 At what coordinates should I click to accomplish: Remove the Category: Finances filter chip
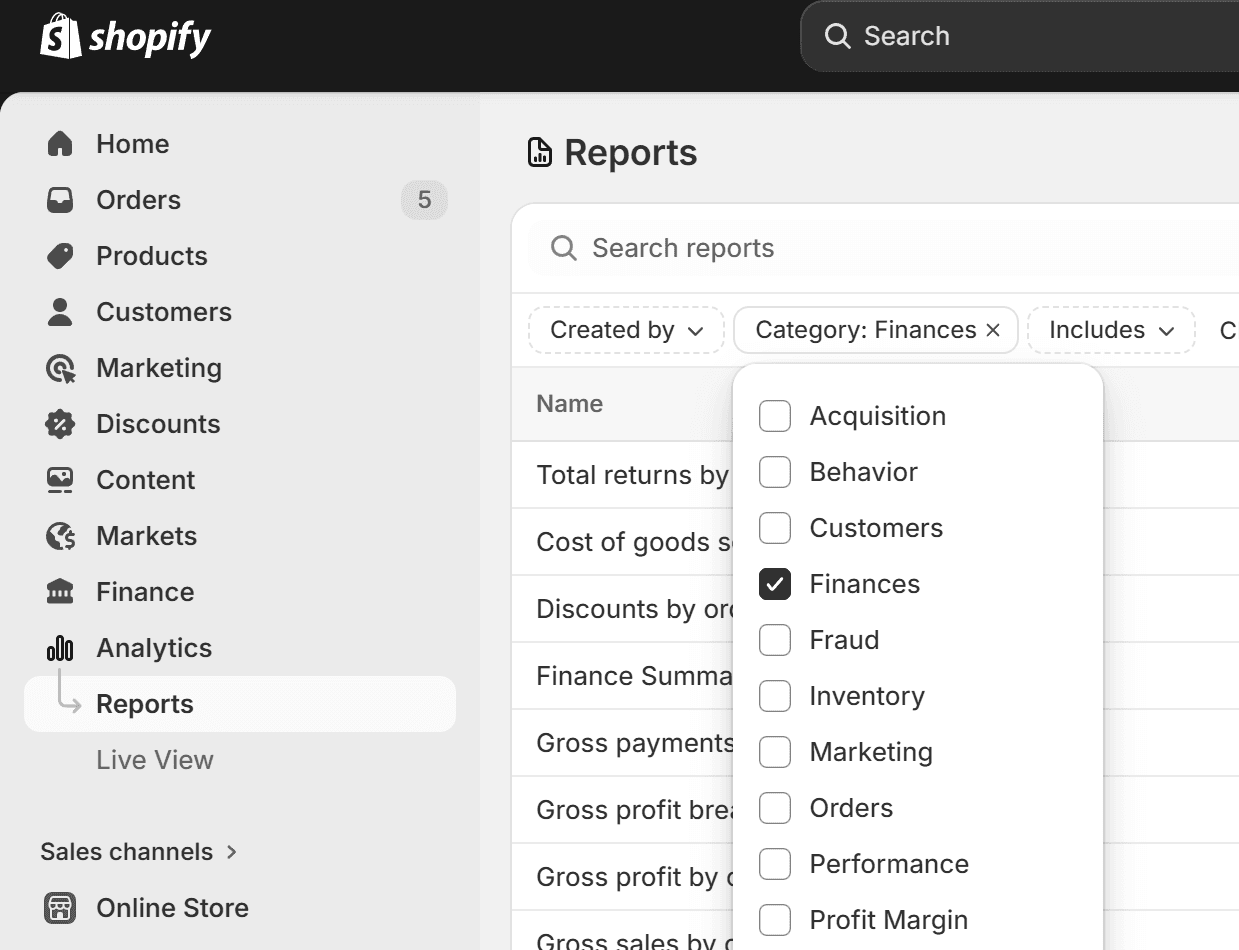(991, 329)
